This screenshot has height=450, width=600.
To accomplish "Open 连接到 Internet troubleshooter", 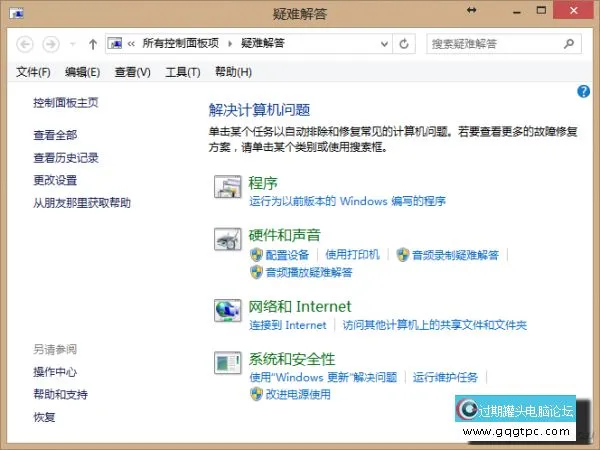I will point(288,325).
